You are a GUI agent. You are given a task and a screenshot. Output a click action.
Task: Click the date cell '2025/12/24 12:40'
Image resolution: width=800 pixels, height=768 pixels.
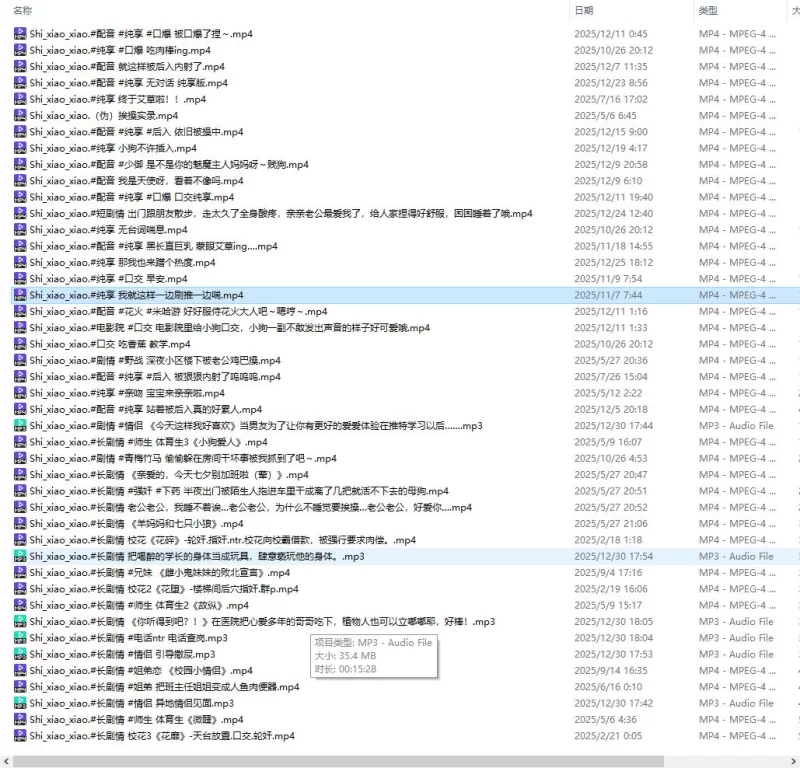coord(613,213)
